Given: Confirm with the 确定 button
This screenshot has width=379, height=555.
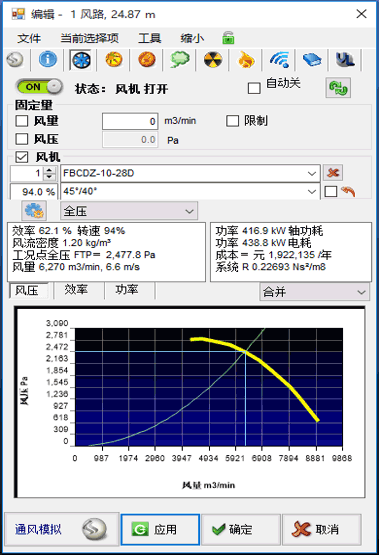Looking at the screenshot, I should point(241,530).
